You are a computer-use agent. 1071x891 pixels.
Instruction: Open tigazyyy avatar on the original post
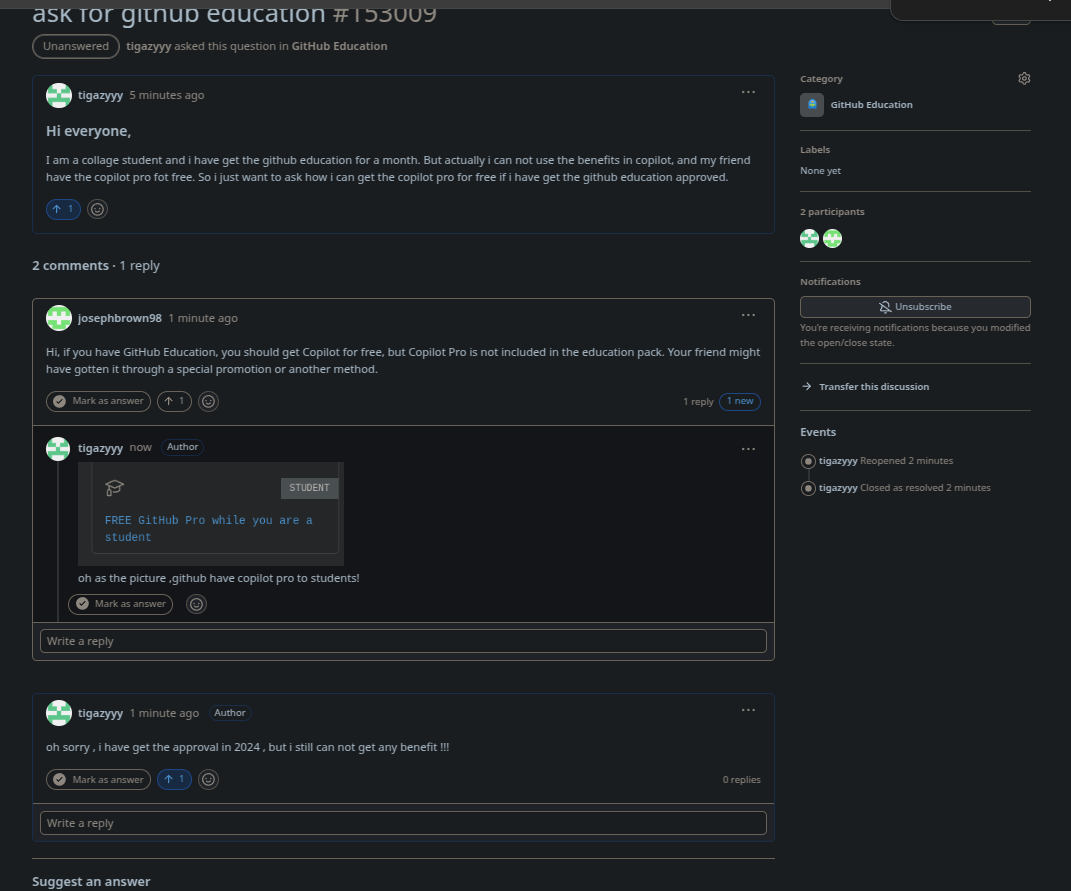(59, 96)
